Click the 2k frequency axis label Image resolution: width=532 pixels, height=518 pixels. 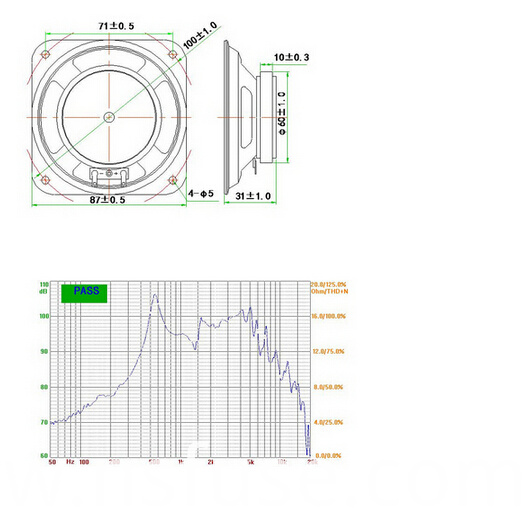click(x=210, y=462)
